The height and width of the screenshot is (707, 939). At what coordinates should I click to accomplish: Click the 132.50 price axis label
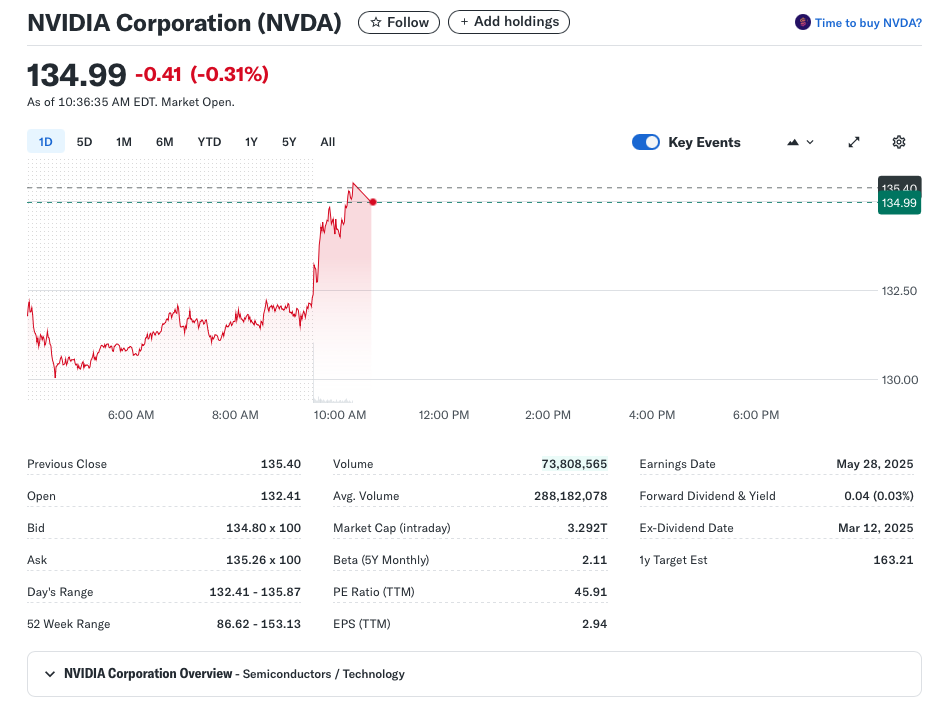click(899, 291)
